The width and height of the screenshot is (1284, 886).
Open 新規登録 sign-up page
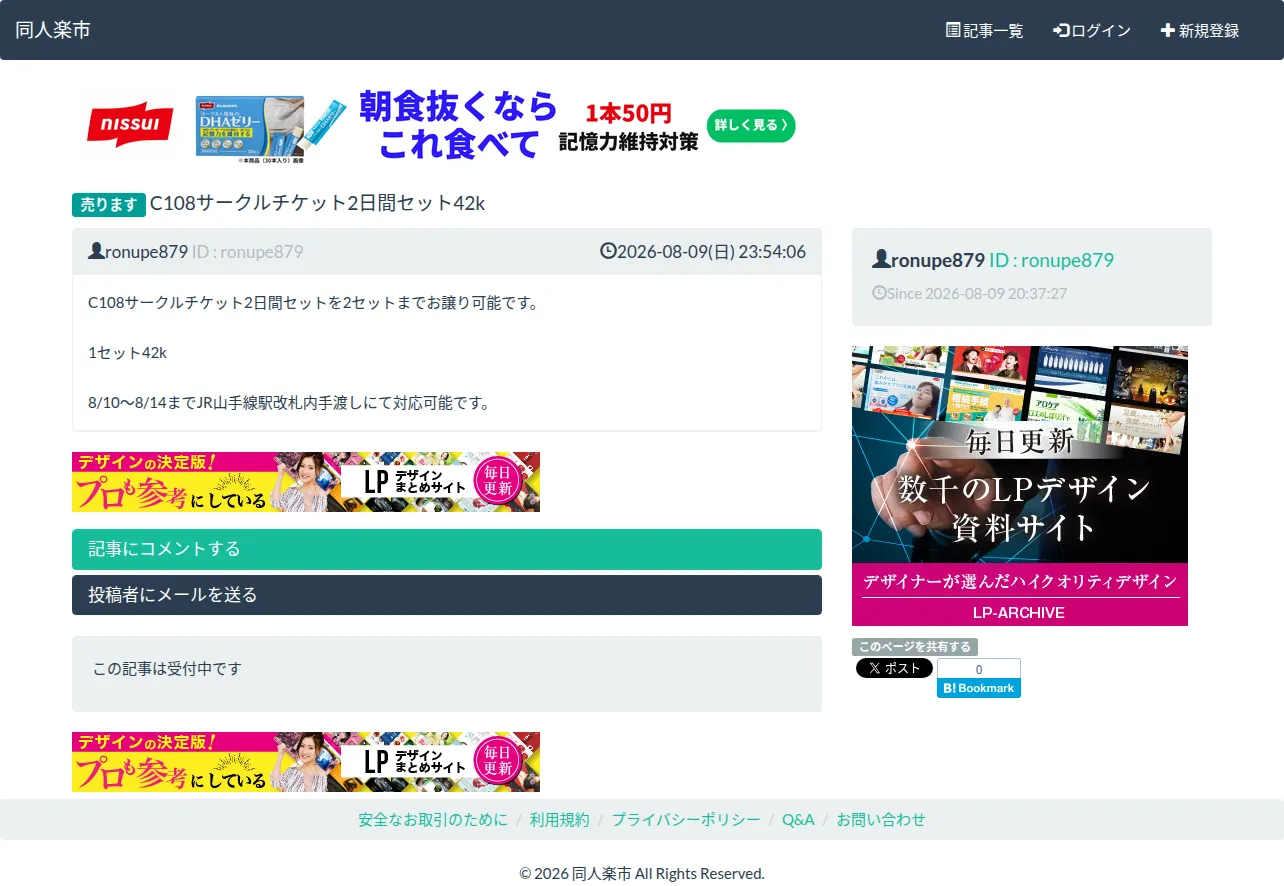pyautogui.click(x=1200, y=30)
